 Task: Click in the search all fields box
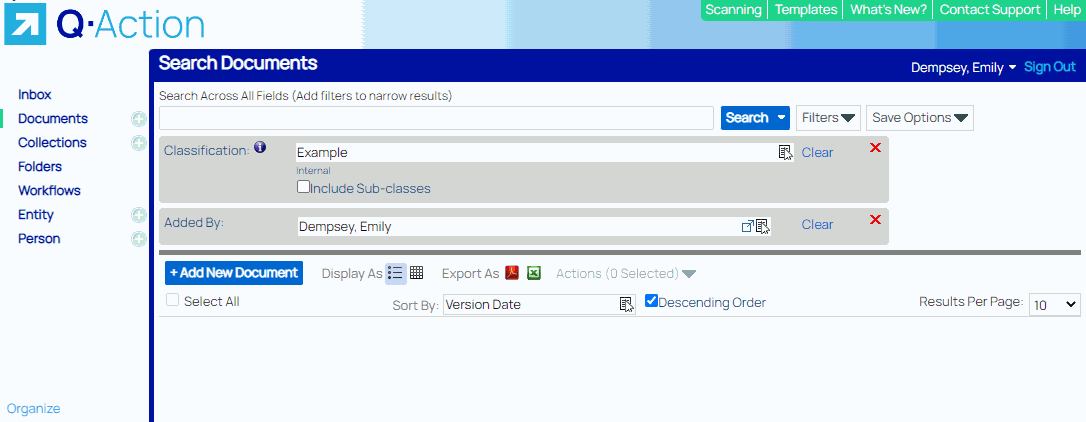pos(435,118)
